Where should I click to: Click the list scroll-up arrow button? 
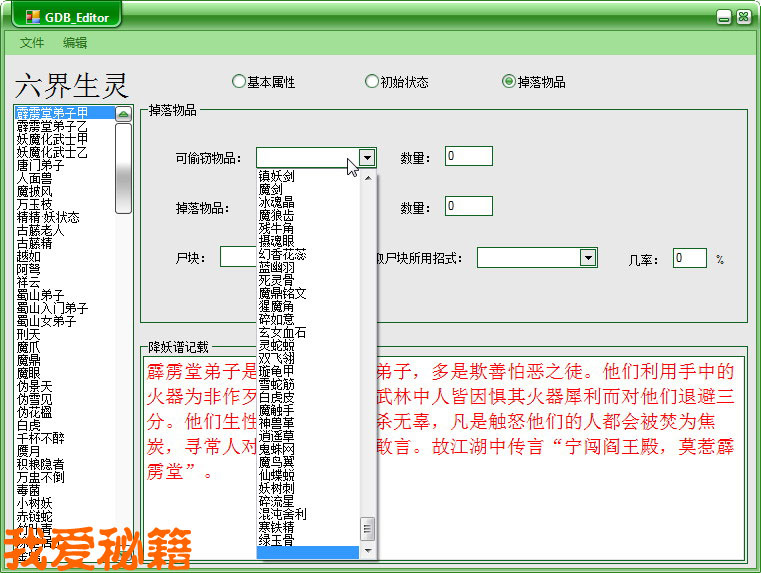[x=123, y=114]
